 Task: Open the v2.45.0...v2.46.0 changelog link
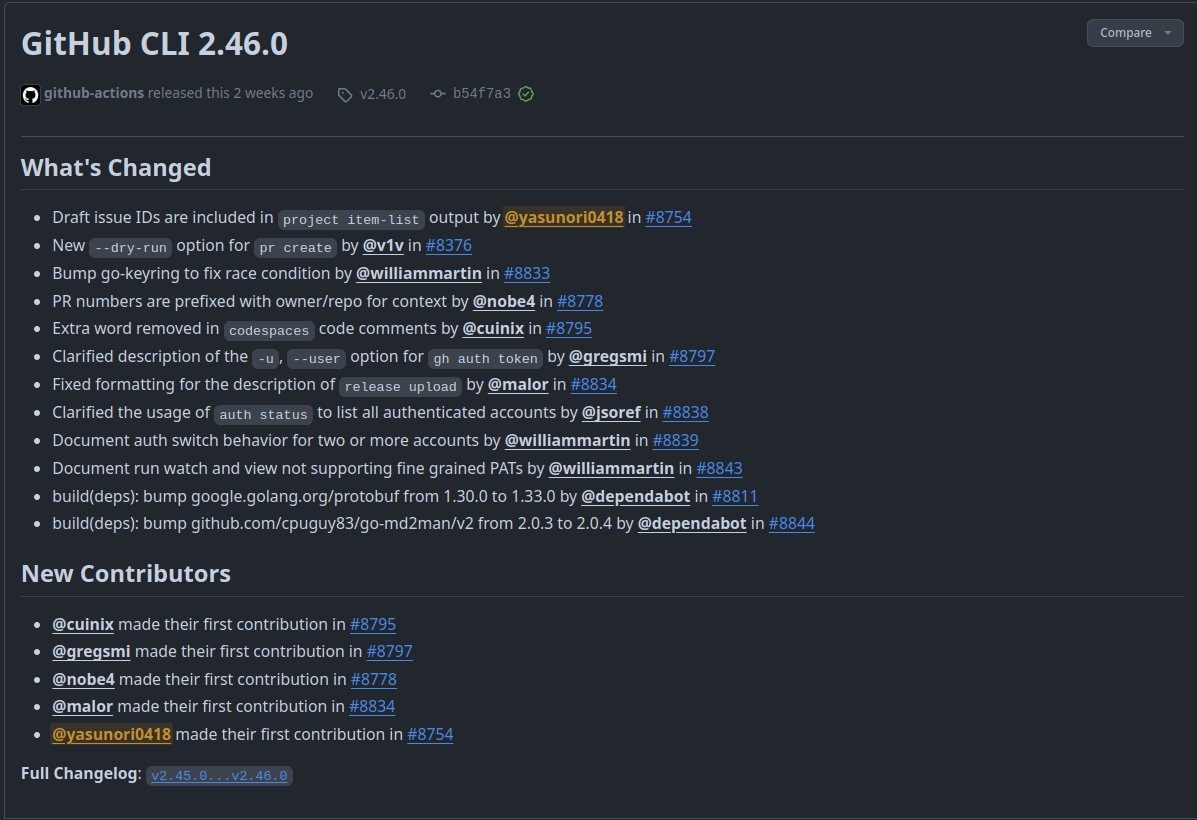pos(219,776)
